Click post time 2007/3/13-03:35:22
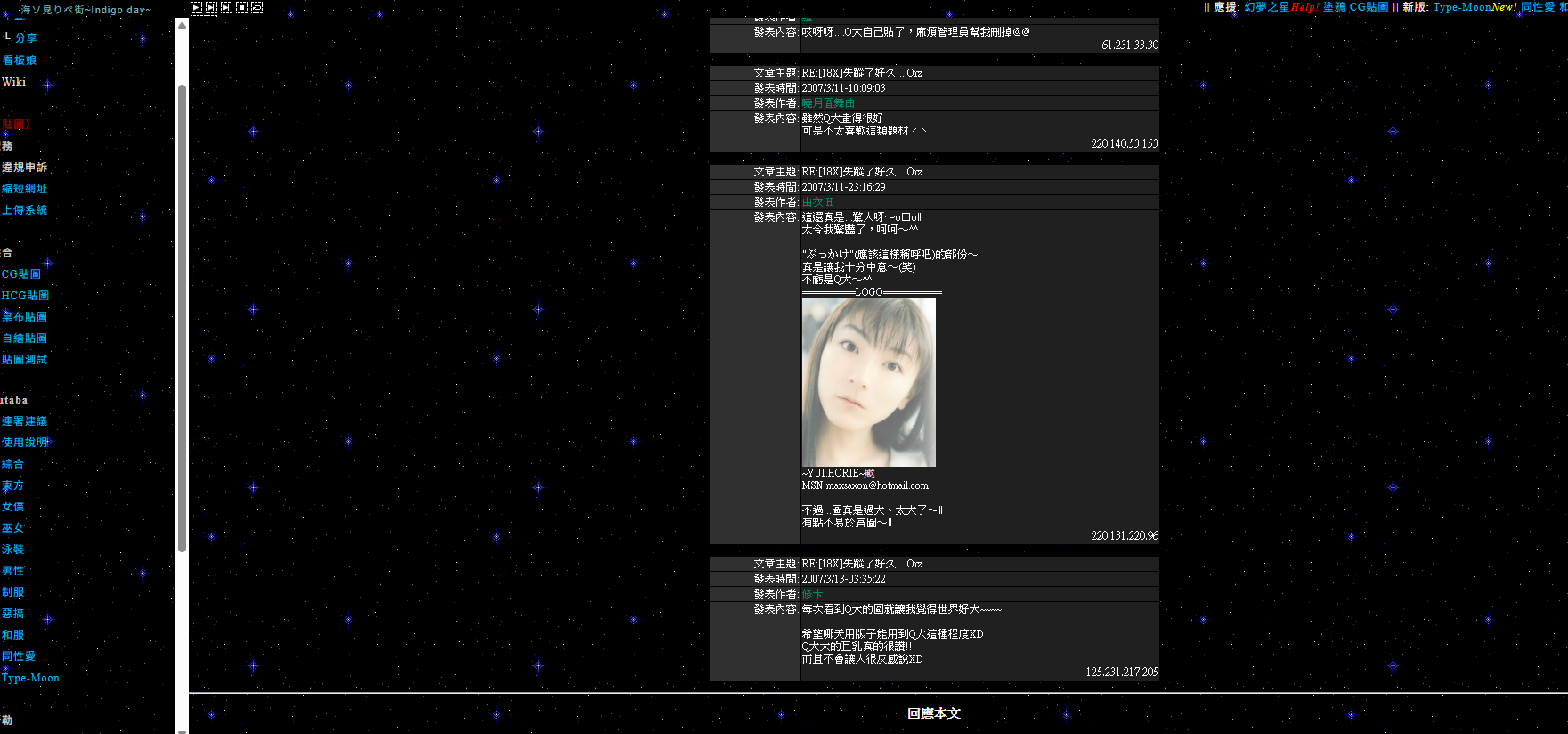The width and height of the screenshot is (1568, 734). pyautogui.click(x=843, y=579)
